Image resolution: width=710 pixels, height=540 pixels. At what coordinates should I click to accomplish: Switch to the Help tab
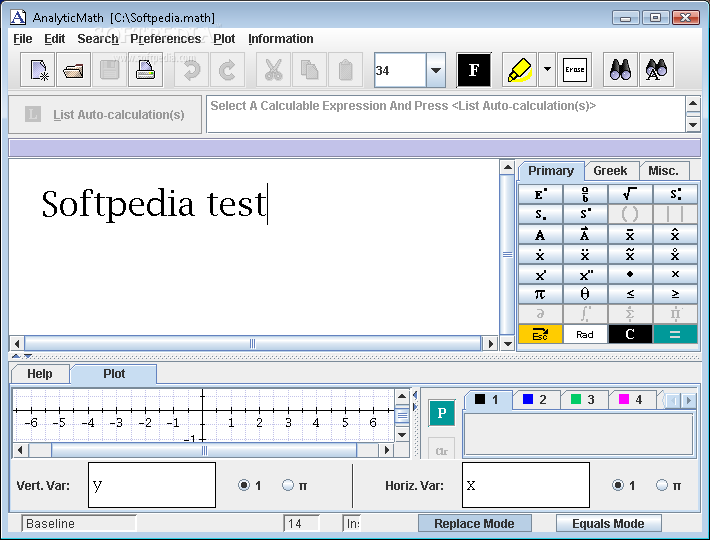point(40,374)
